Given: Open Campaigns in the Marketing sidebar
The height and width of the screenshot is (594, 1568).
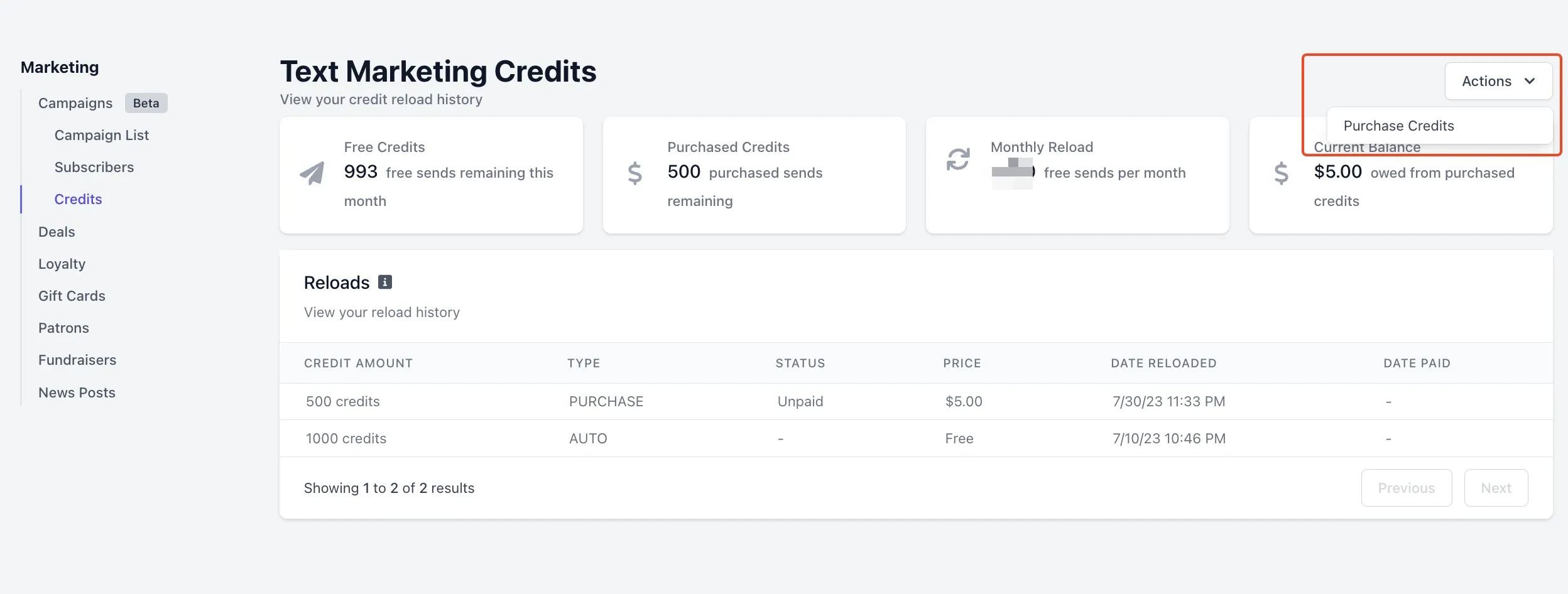Looking at the screenshot, I should click(75, 103).
